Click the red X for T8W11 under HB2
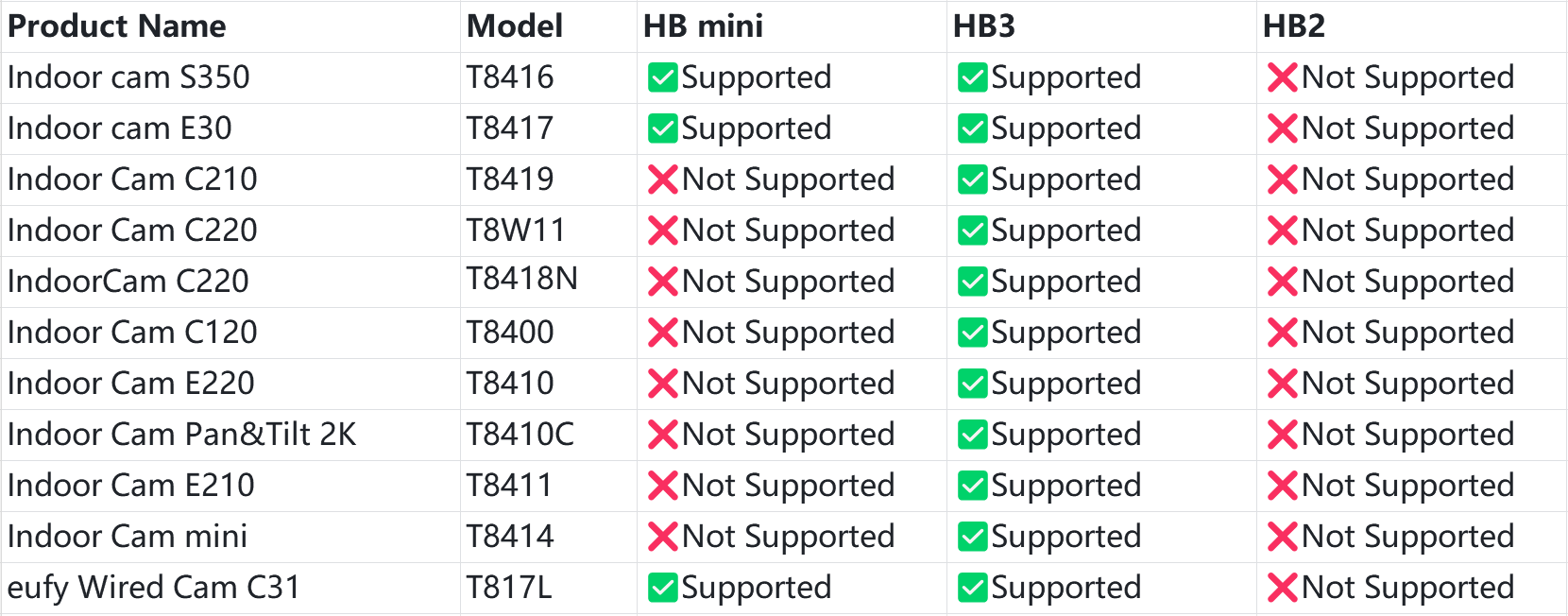The height and width of the screenshot is (616, 1568). pos(1283,231)
